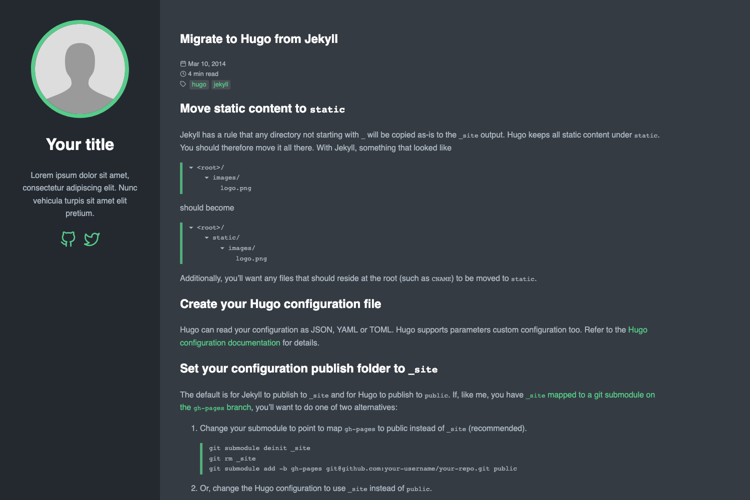Click the clock icon beside reading time

click(183, 74)
